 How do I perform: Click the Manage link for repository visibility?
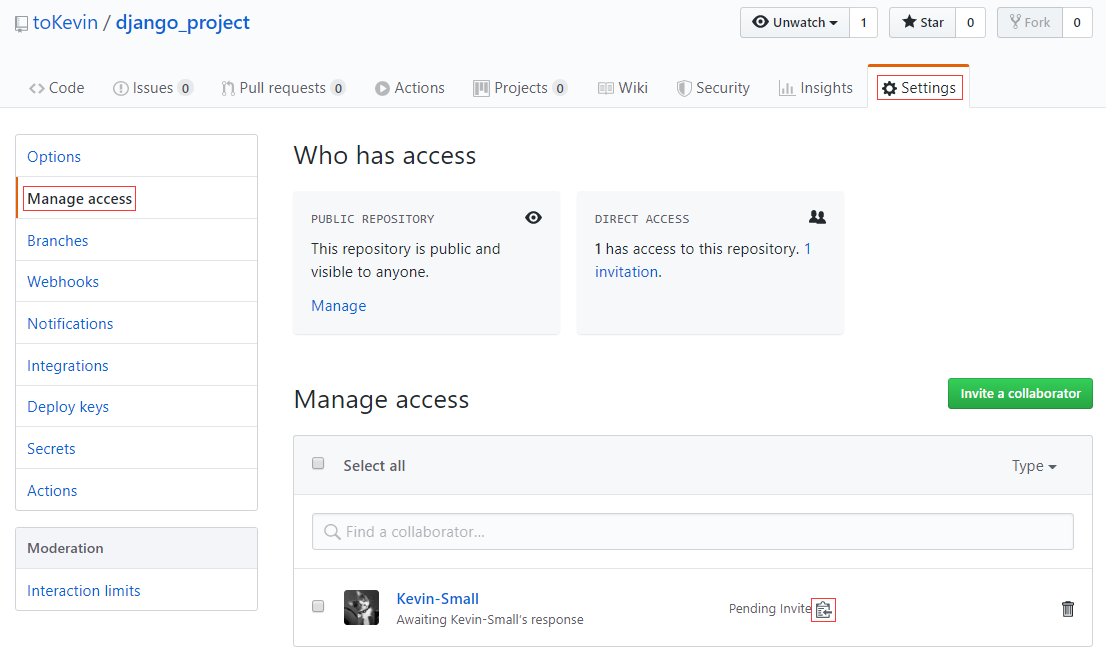pos(339,305)
